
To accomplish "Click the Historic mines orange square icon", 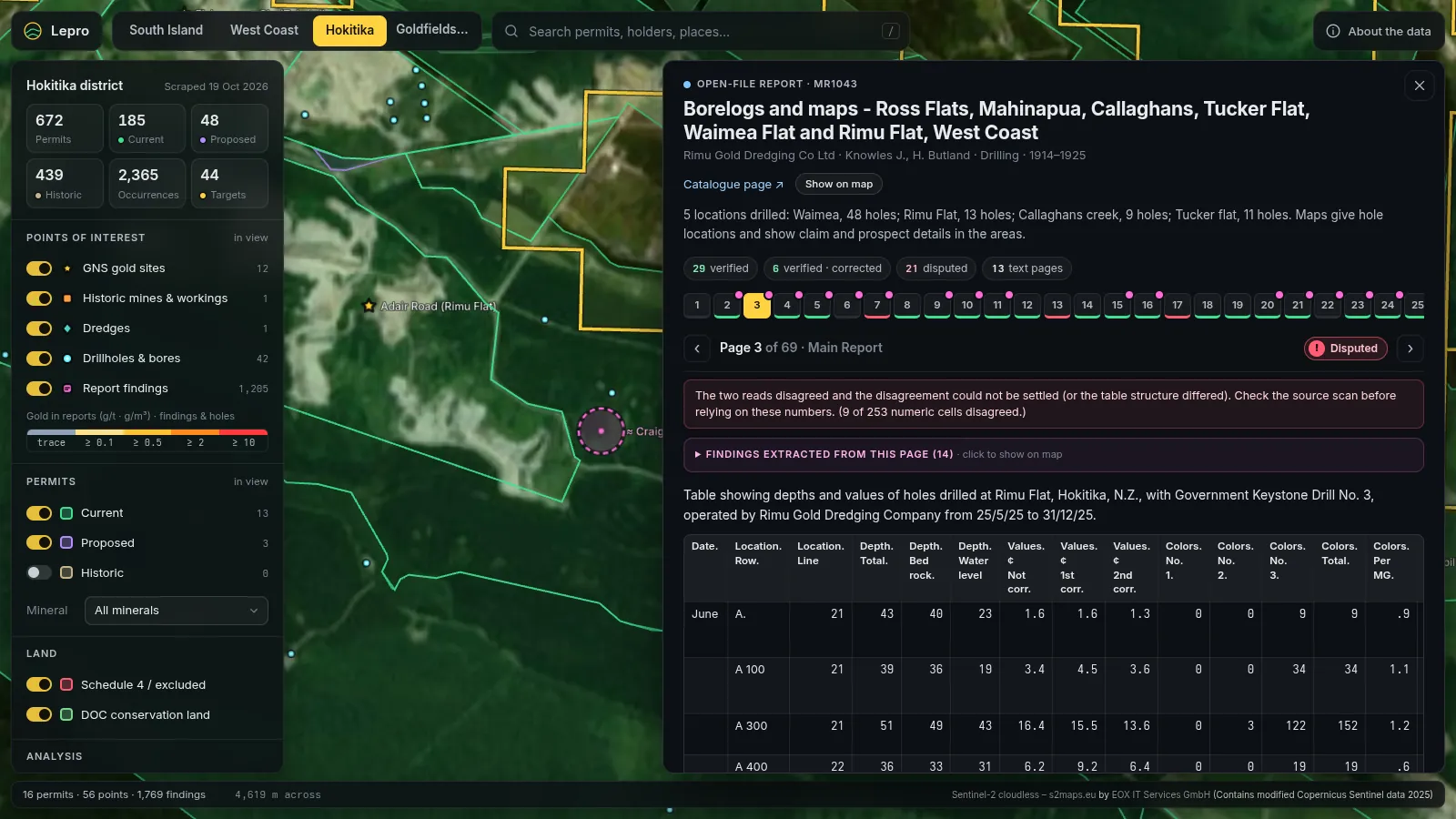I will (67, 298).
